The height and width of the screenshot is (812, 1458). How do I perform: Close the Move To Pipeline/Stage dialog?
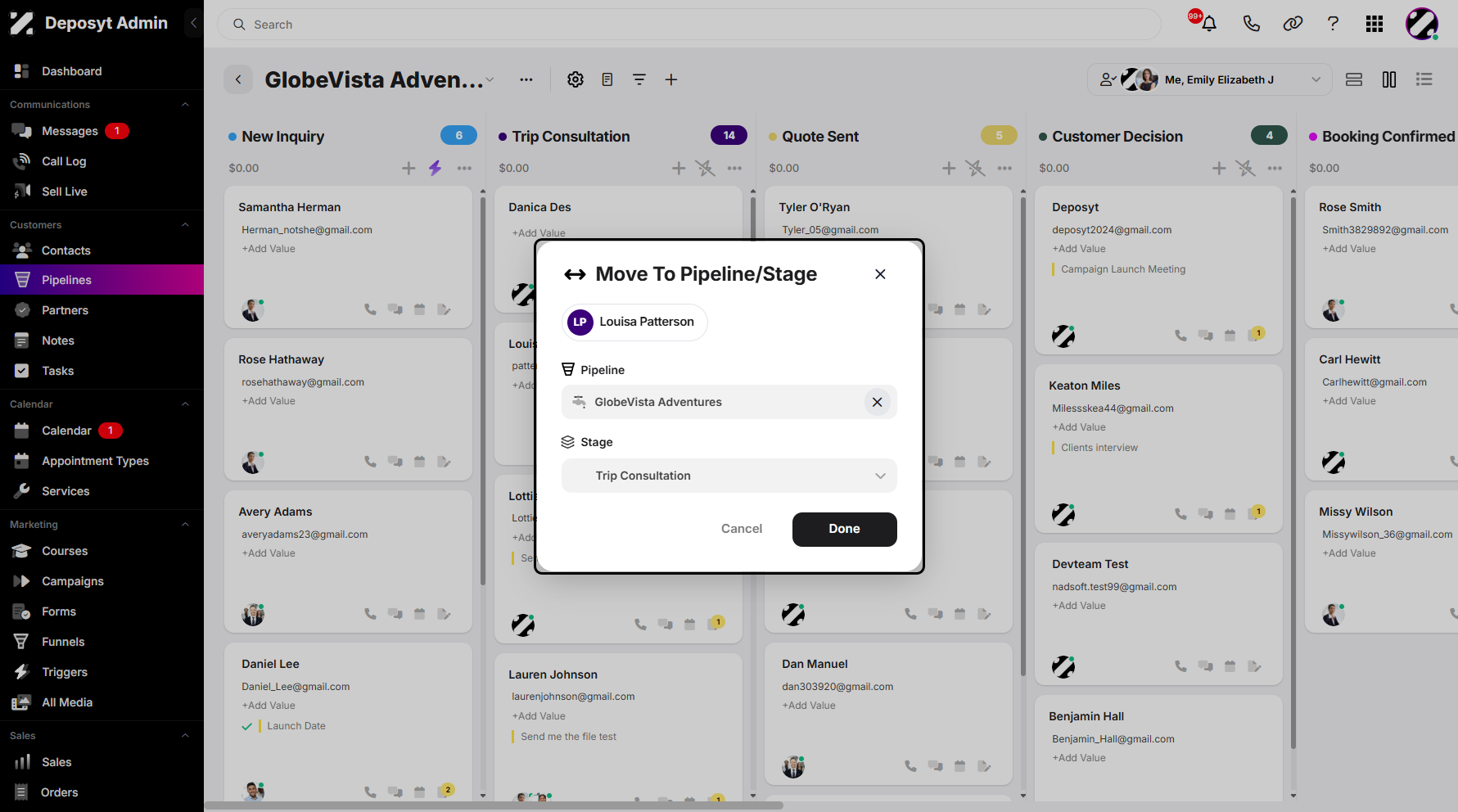tap(880, 274)
